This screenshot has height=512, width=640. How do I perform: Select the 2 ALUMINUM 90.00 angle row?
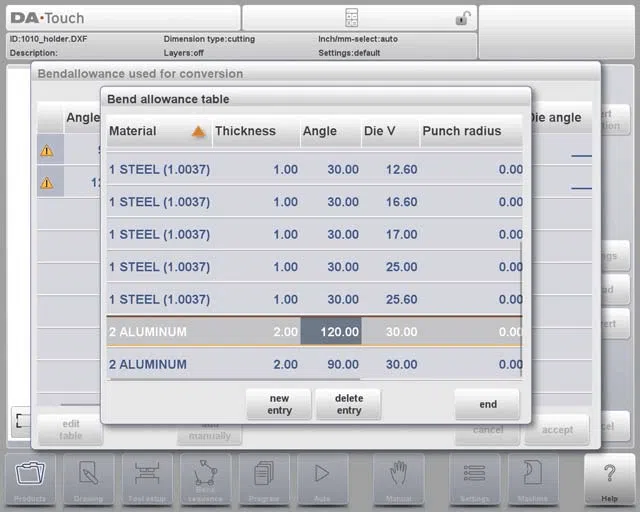click(x=314, y=364)
